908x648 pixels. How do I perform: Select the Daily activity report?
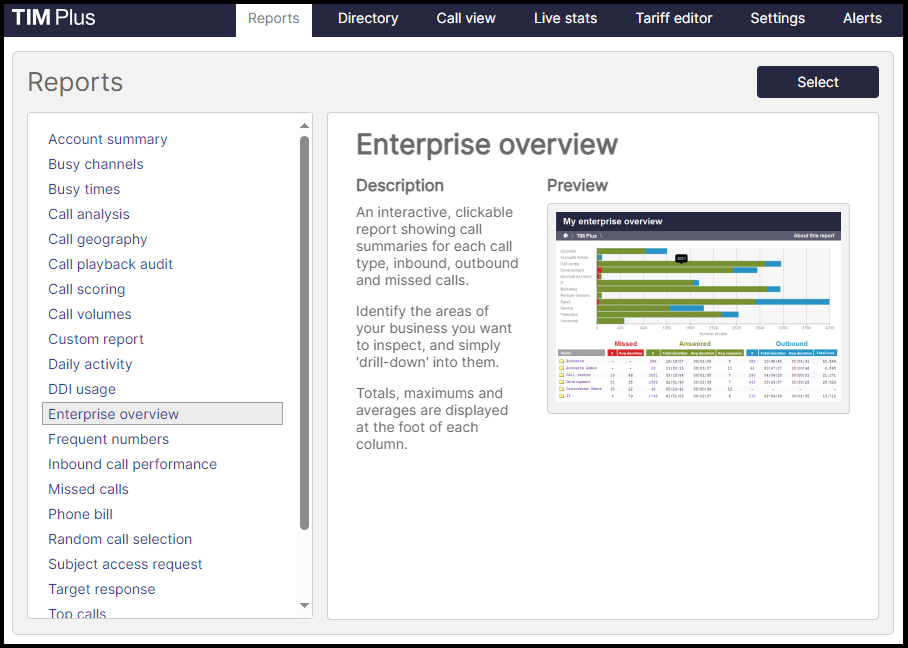click(90, 364)
